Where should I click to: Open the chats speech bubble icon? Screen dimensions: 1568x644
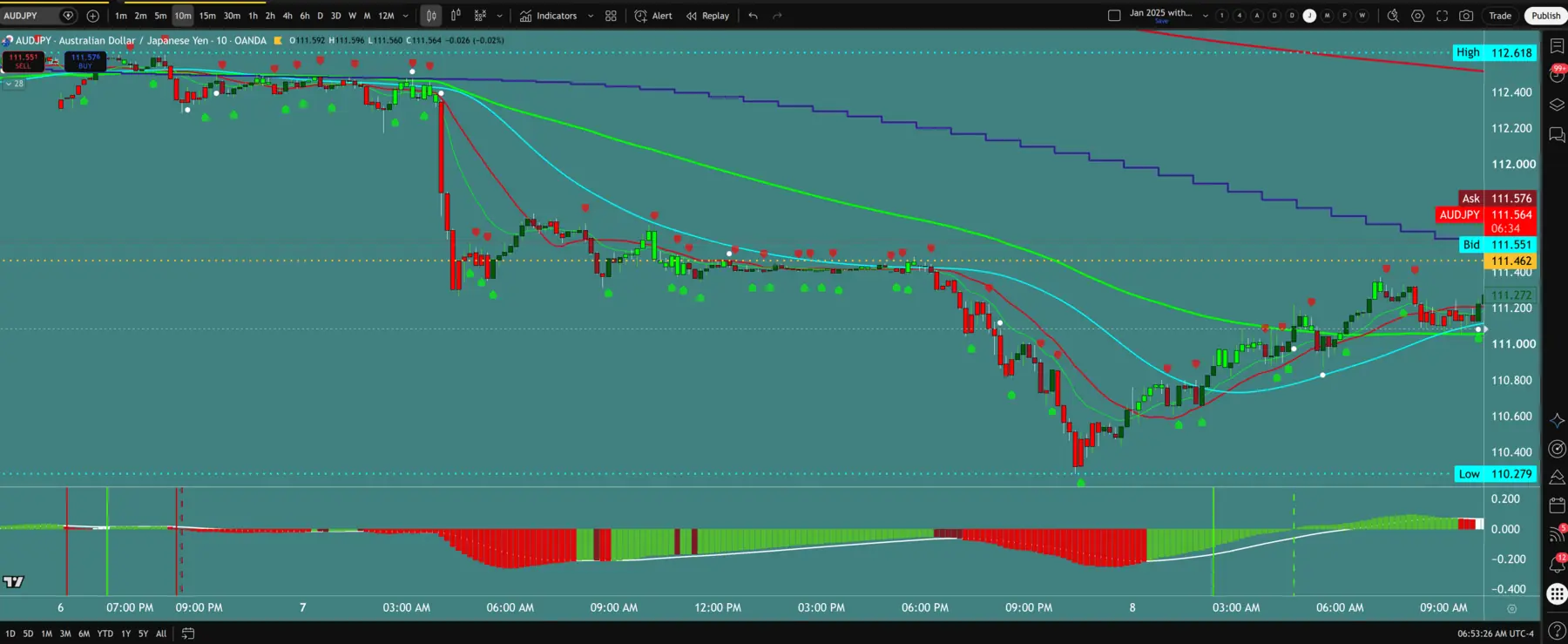(x=1557, y=135)
